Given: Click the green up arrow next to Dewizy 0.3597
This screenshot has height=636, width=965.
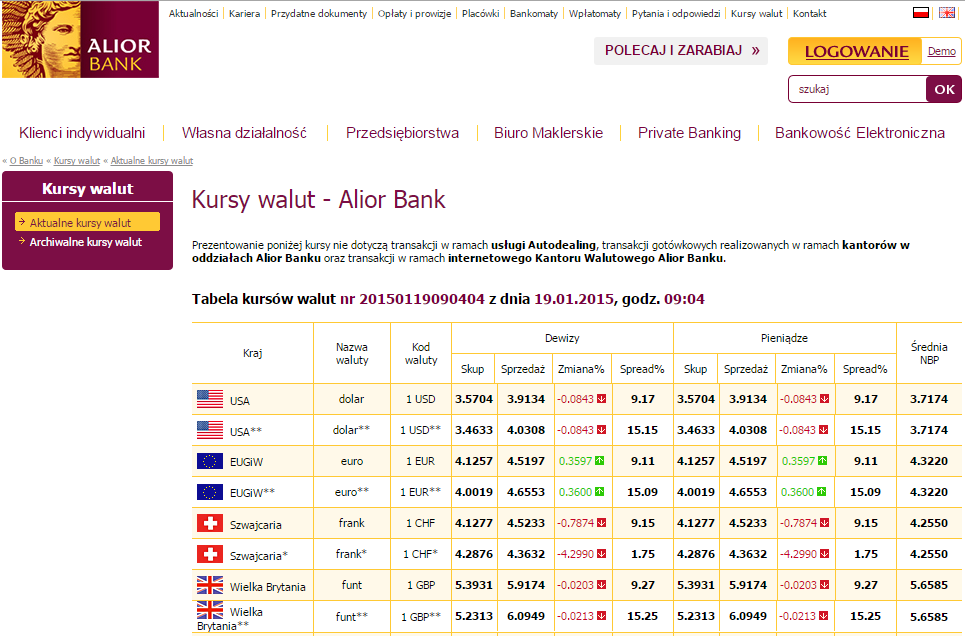Looking at the screenshot, I should point(599,461).
